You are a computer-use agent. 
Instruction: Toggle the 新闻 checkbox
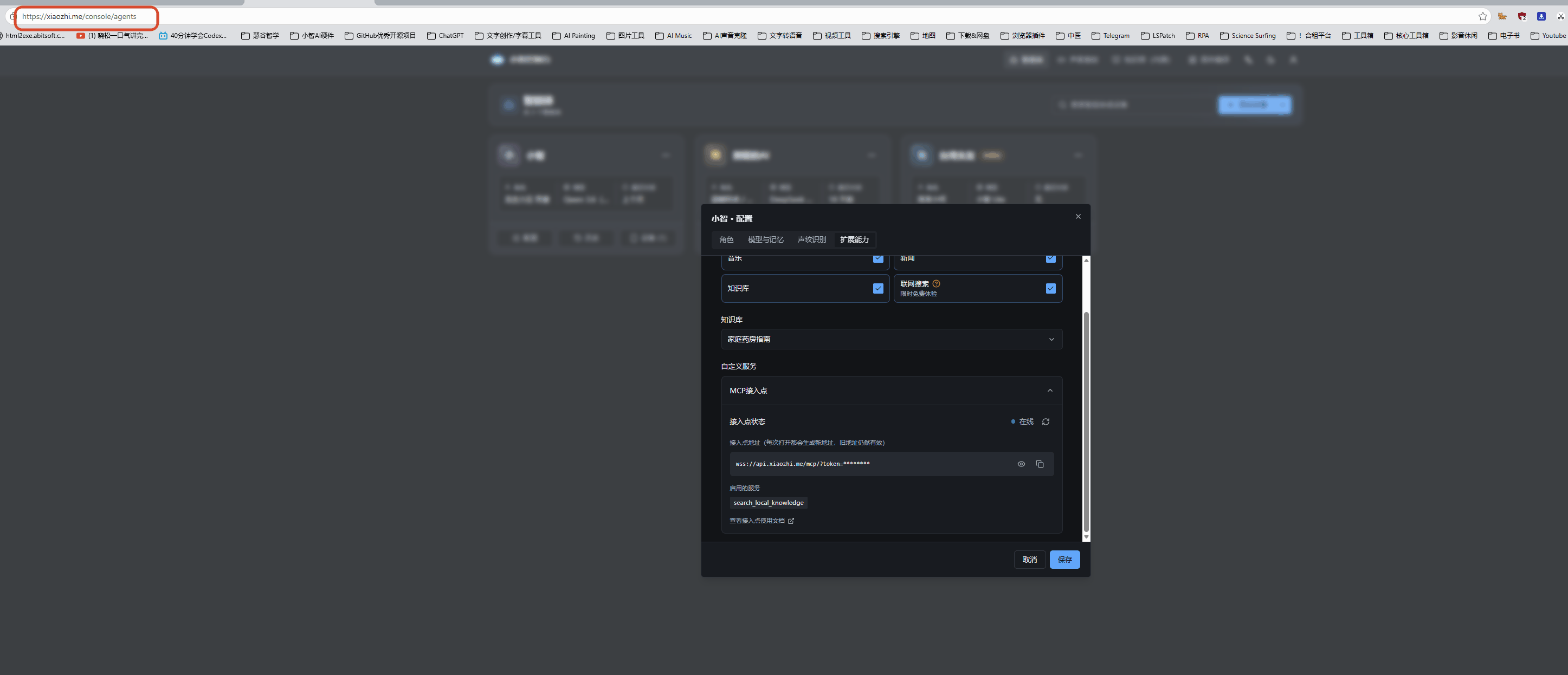pos(1050,259)
